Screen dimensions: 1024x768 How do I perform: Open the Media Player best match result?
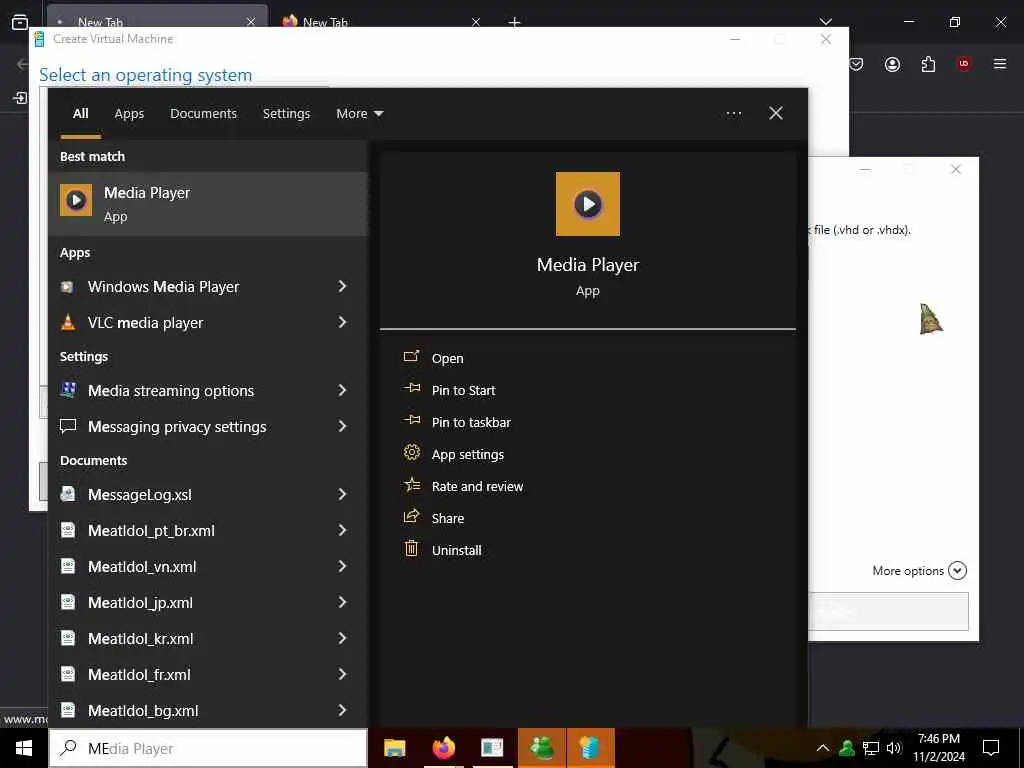click(208, 204)
